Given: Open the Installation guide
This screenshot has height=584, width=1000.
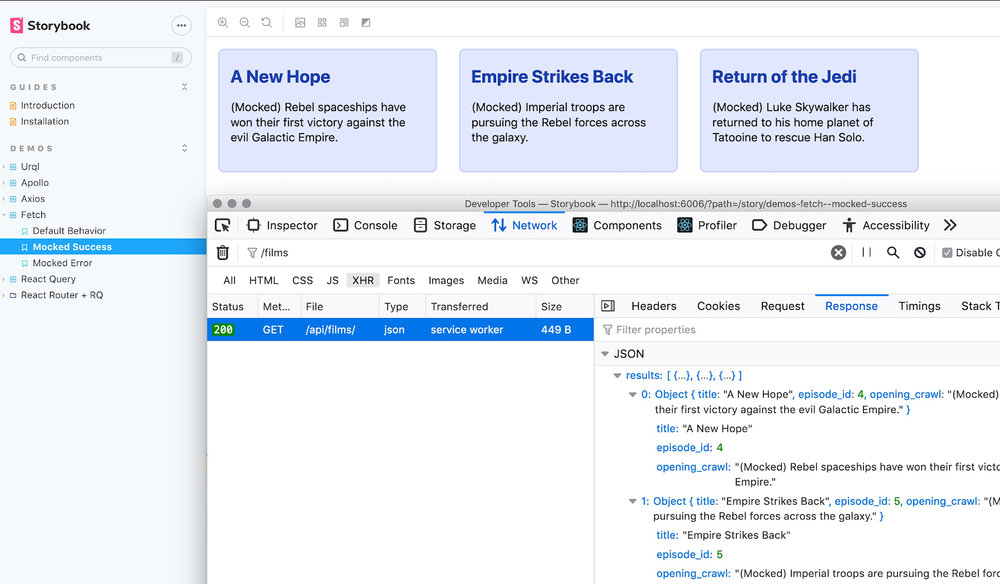Looking at the screenshot, I should [x=46, y=121].
